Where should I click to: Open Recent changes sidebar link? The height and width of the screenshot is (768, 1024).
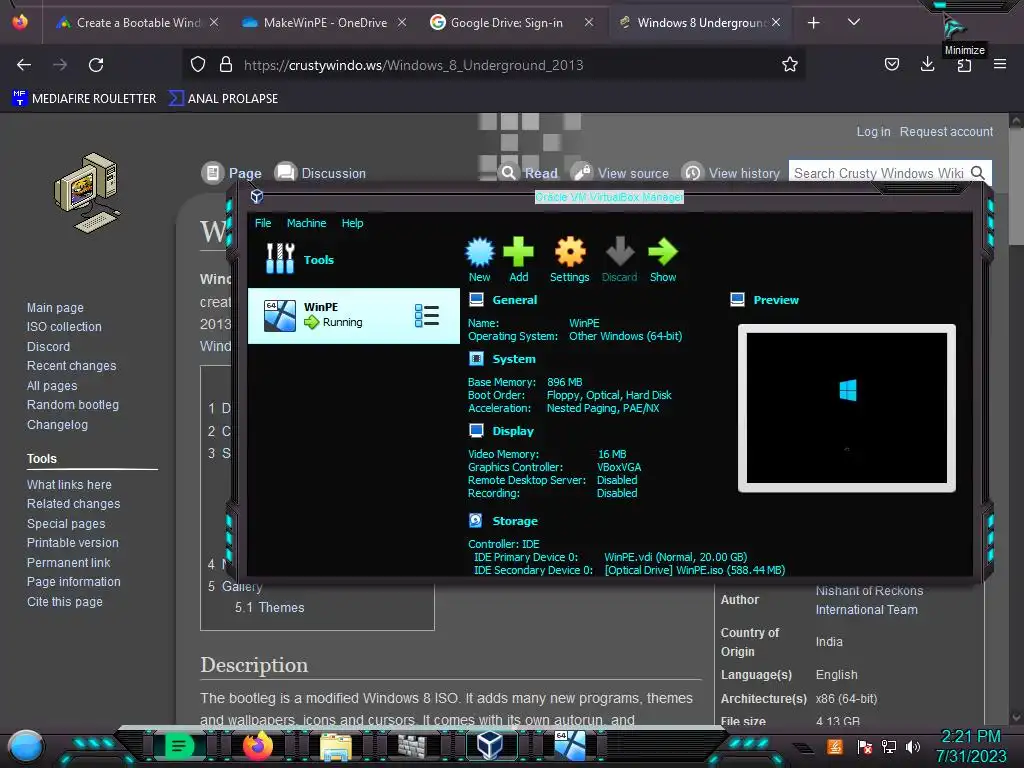click(71, 366)
